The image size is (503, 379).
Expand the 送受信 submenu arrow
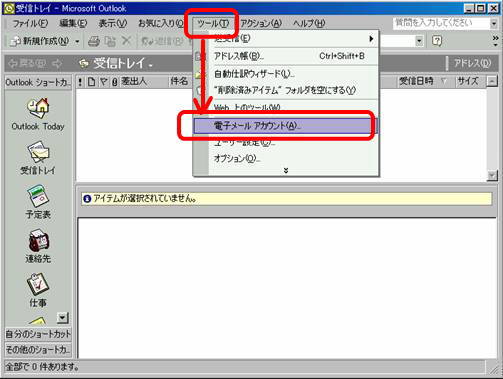(371, 39)
